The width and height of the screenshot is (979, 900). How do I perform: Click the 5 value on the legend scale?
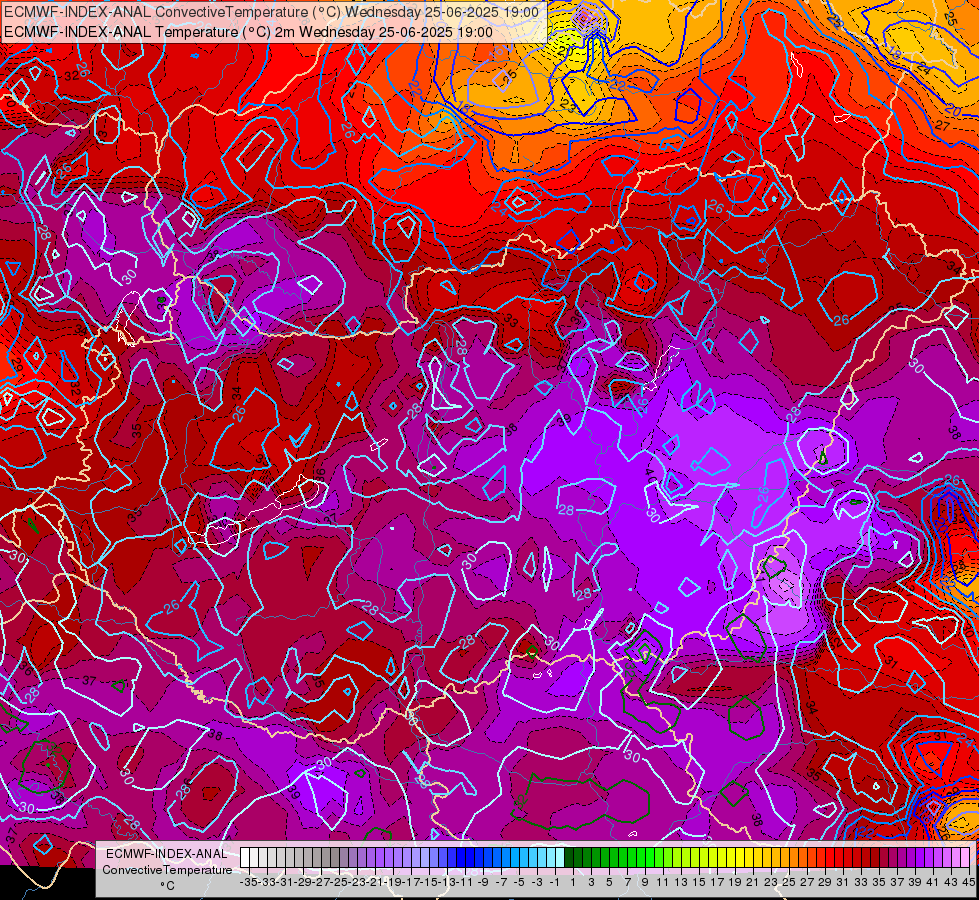coord(609,882)
